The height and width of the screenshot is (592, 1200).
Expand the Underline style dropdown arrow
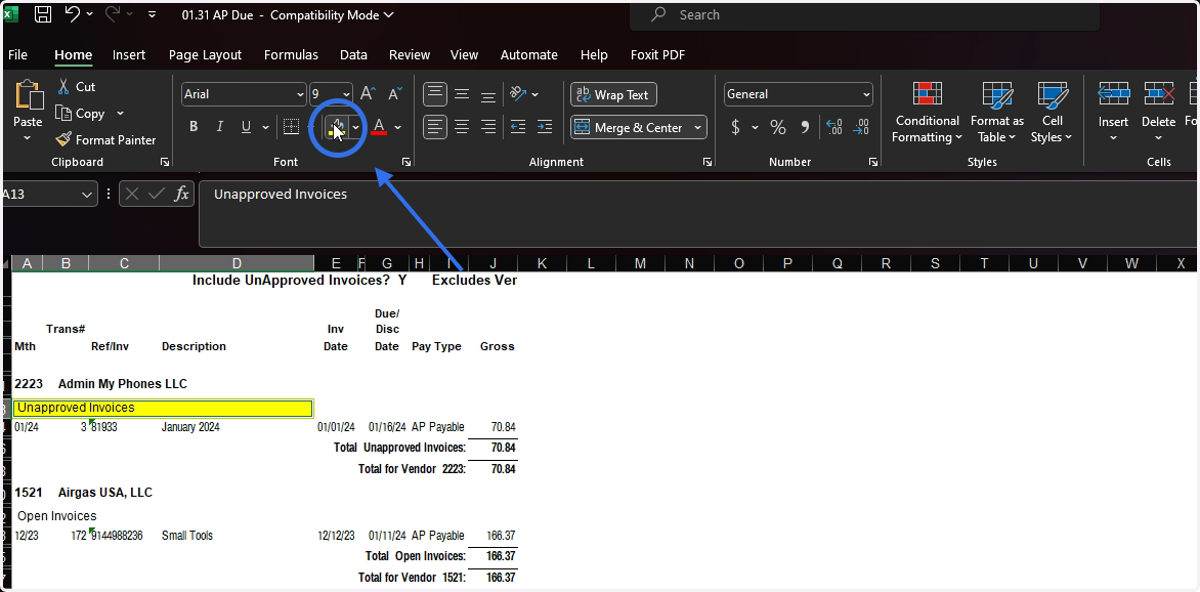[265, 127]
